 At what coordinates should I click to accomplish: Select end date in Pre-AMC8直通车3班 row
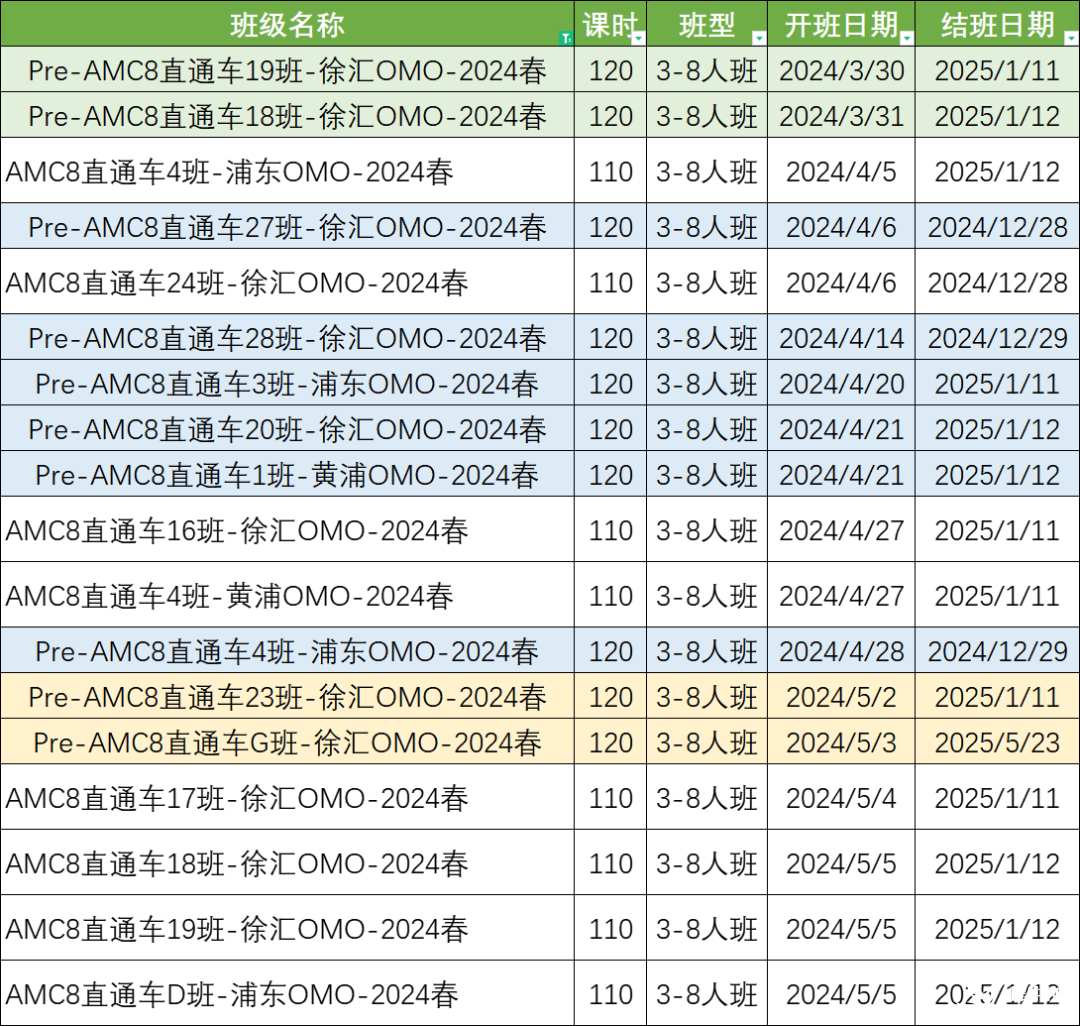click(997, 382)
